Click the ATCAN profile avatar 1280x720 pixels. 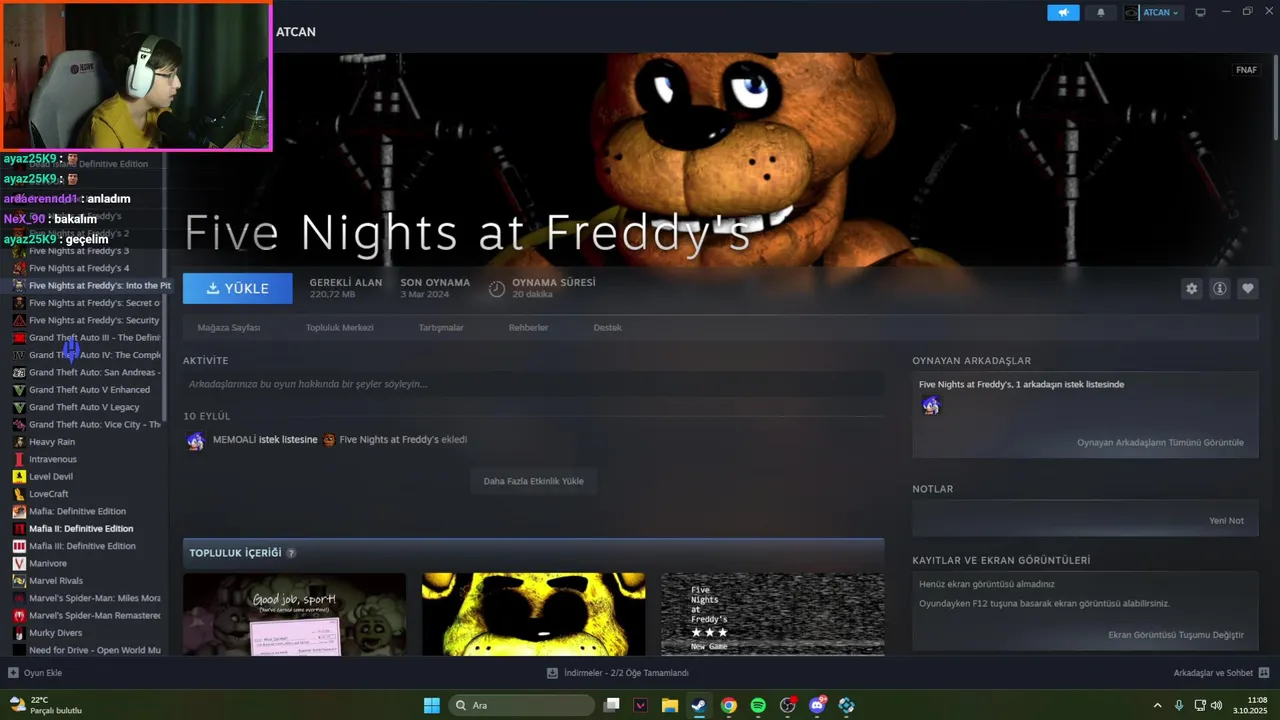pos(1132,13)
